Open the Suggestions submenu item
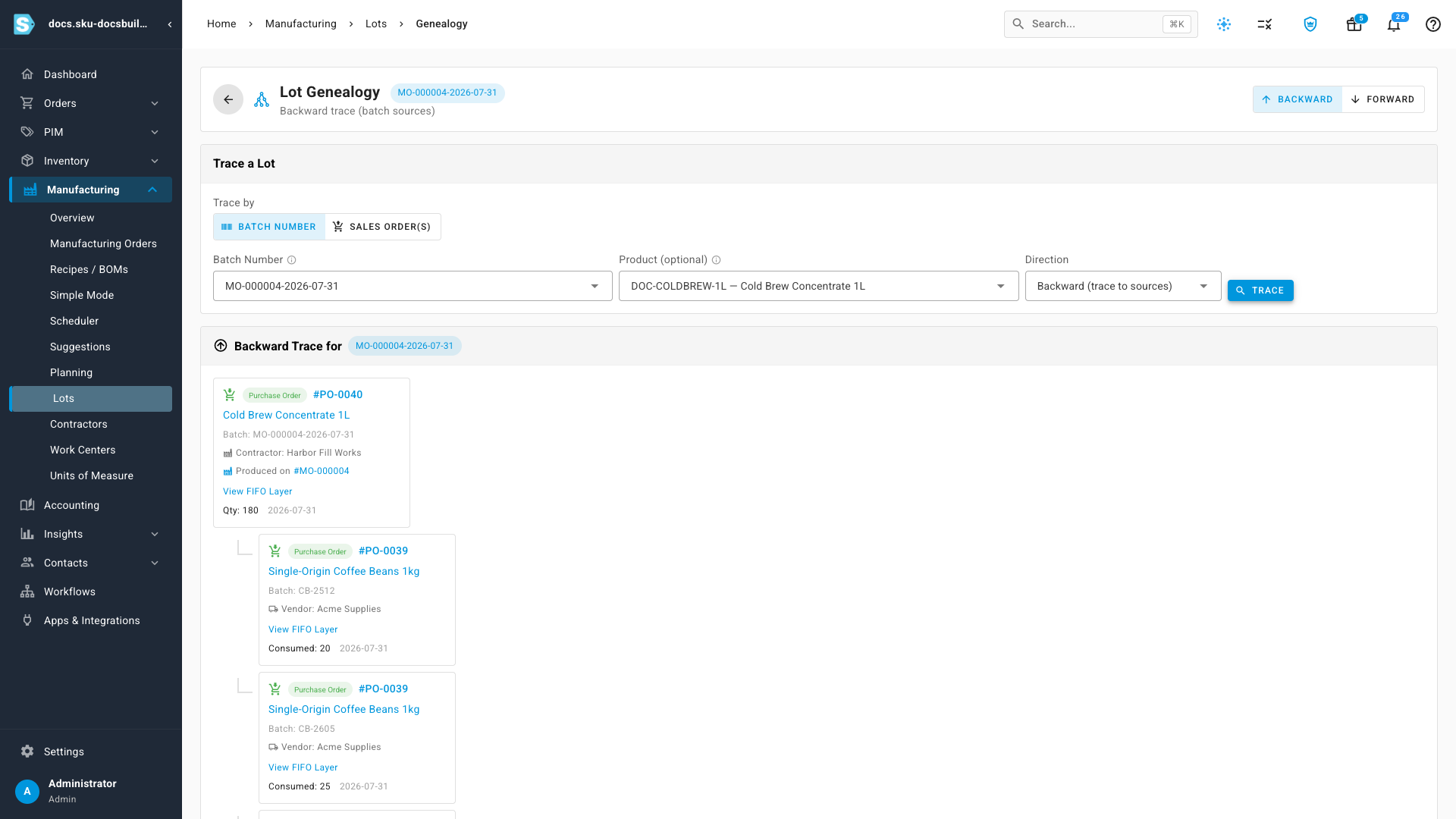The image size is (1456, 819). 80,347
